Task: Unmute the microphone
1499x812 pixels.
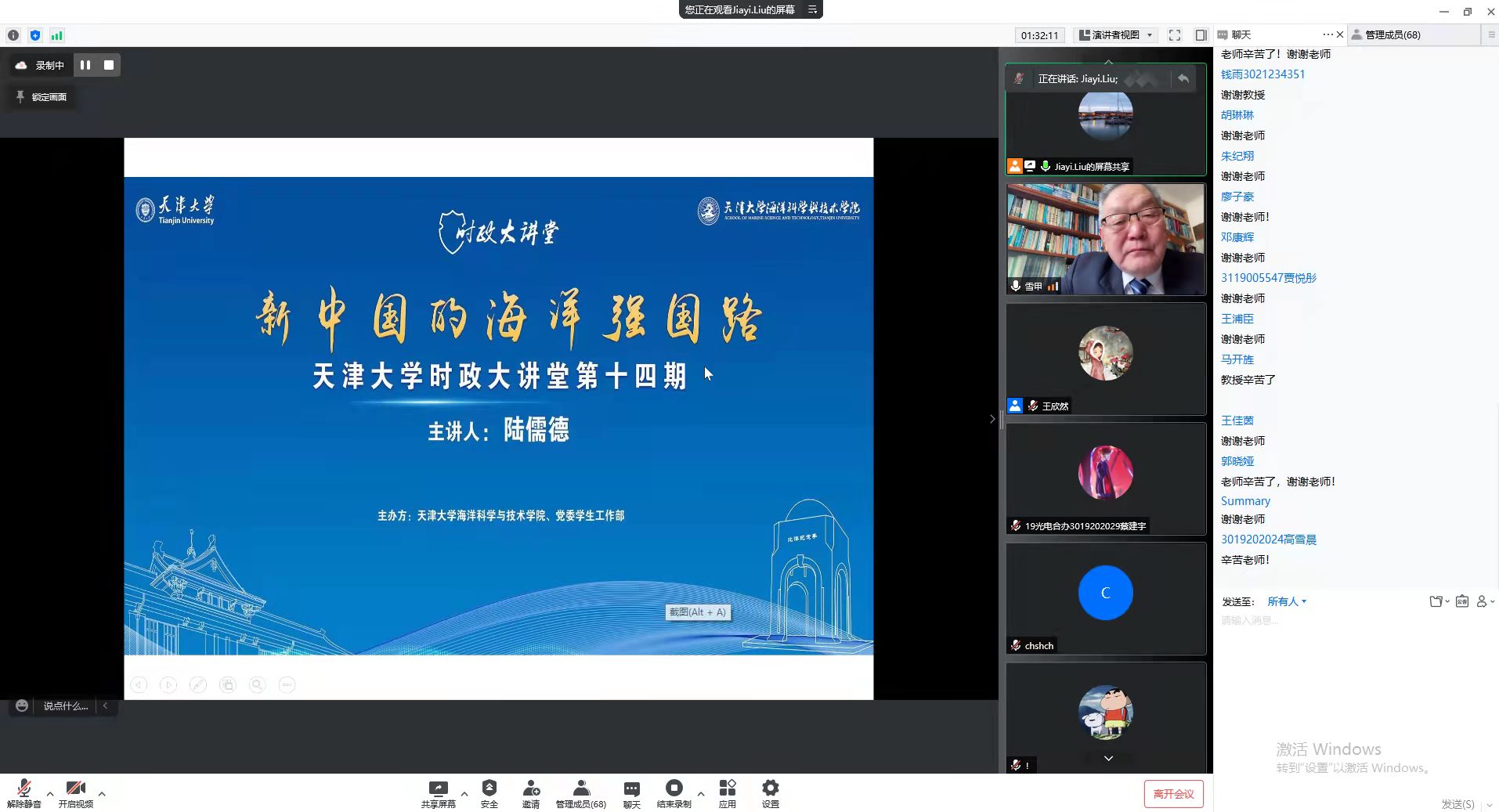Action: pyautogui.click(x=24, y=793)
